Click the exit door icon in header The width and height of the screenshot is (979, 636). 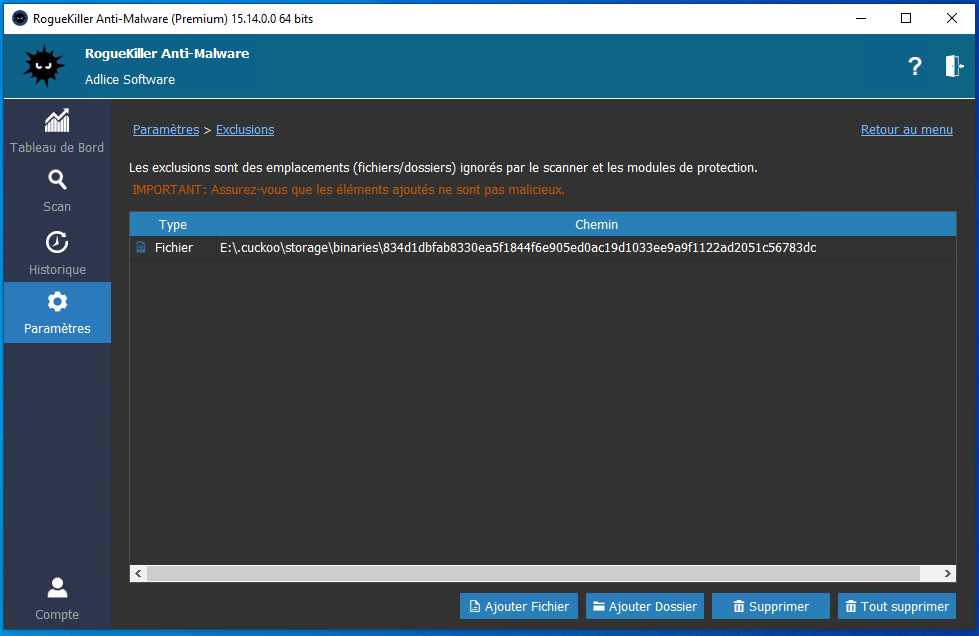(953, 67)
